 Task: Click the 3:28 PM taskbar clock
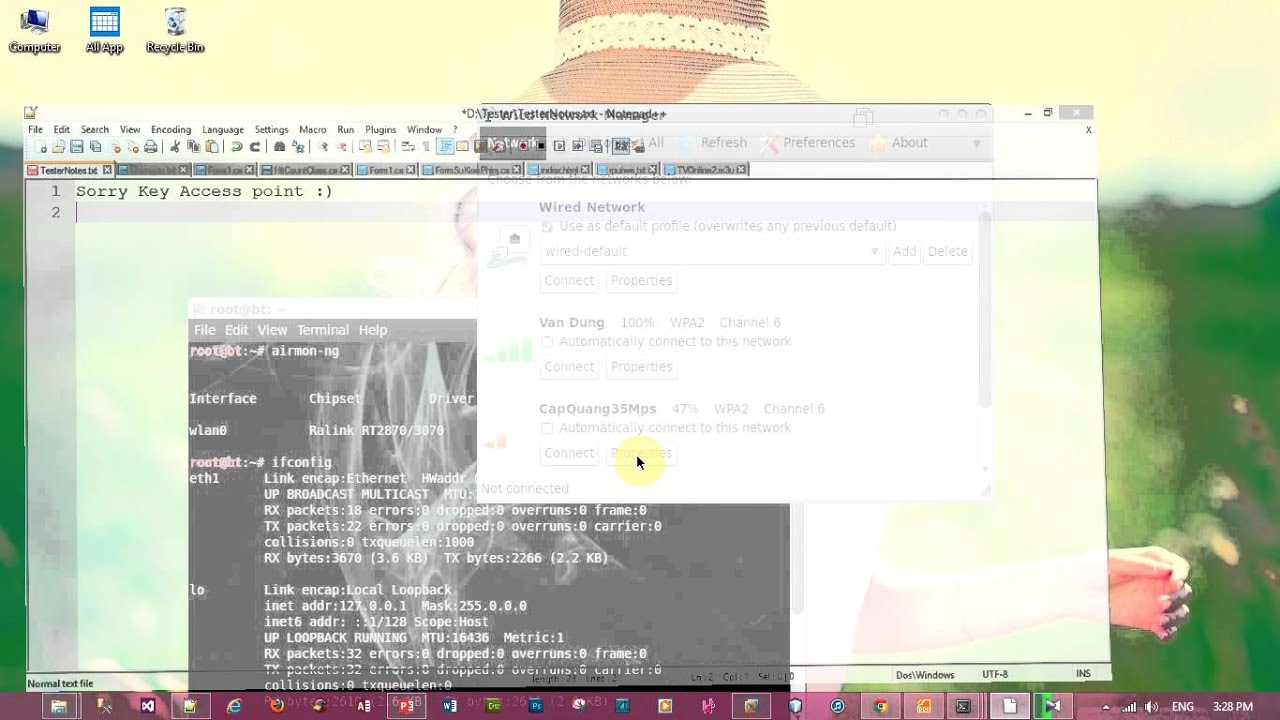[1233, 706]
